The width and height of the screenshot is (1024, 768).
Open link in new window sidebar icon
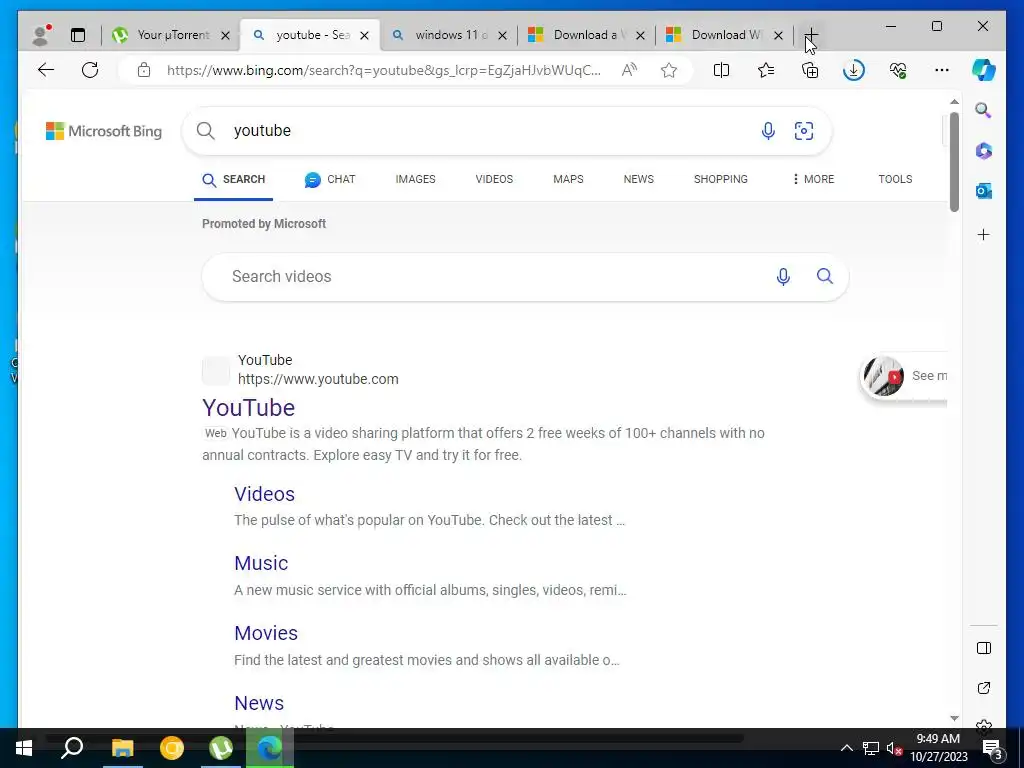[984, 688]
